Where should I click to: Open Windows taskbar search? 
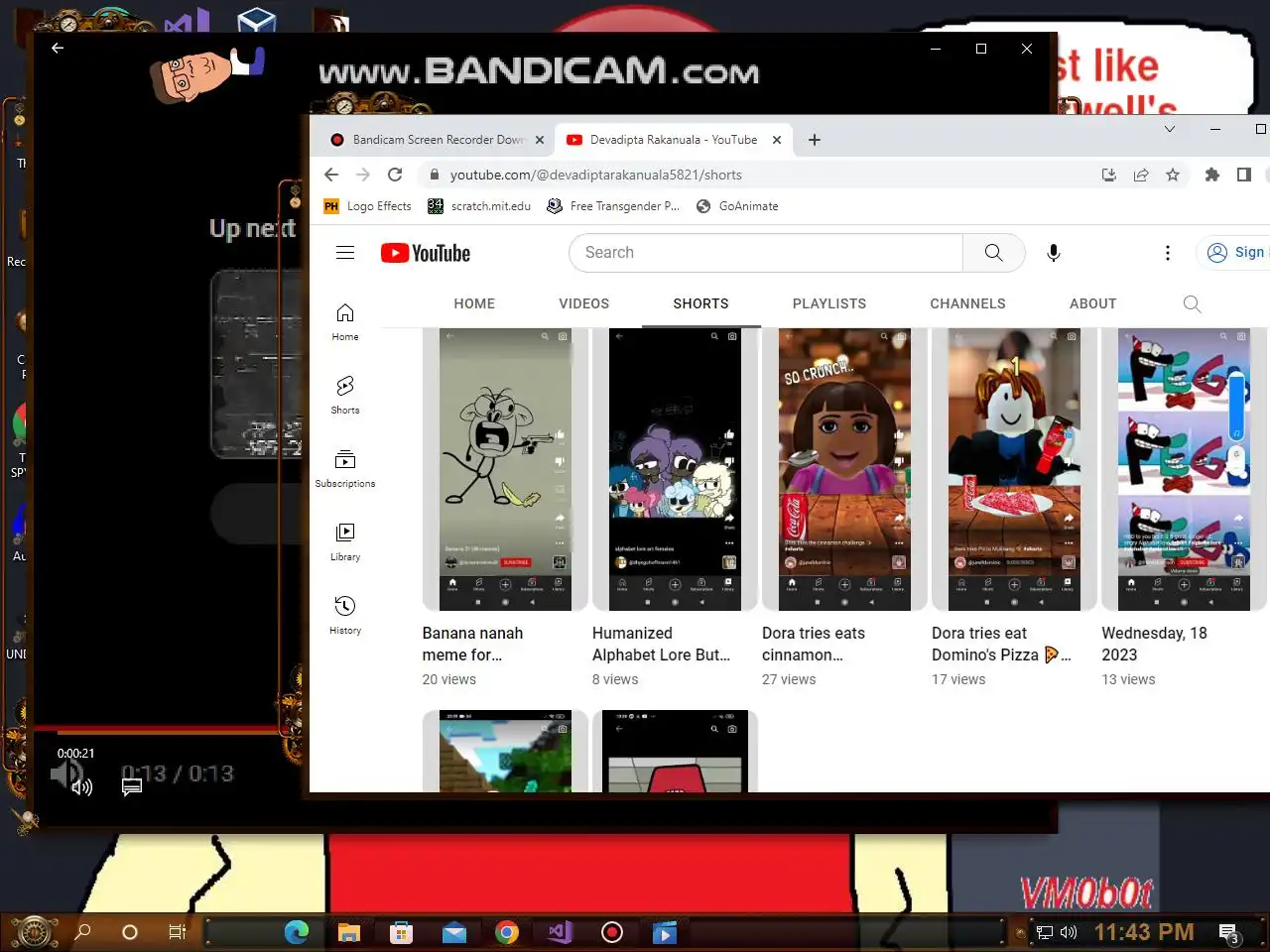click(x=83, y=932)
